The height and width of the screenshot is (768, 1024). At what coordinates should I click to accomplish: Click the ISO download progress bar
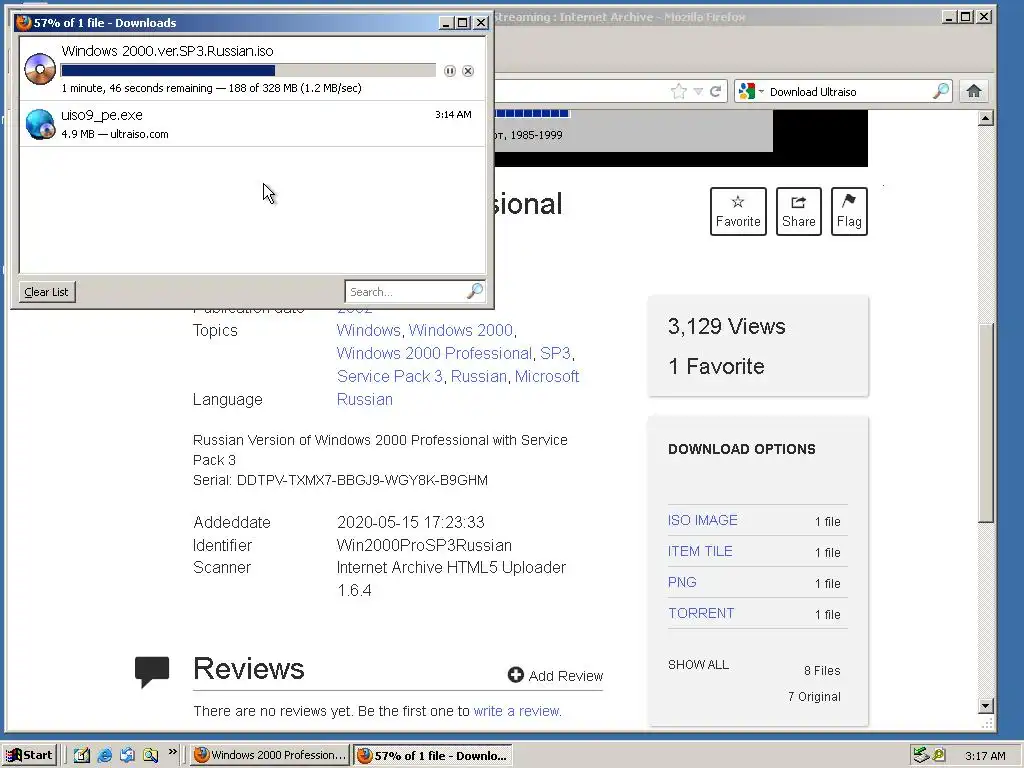coord(248,71)
